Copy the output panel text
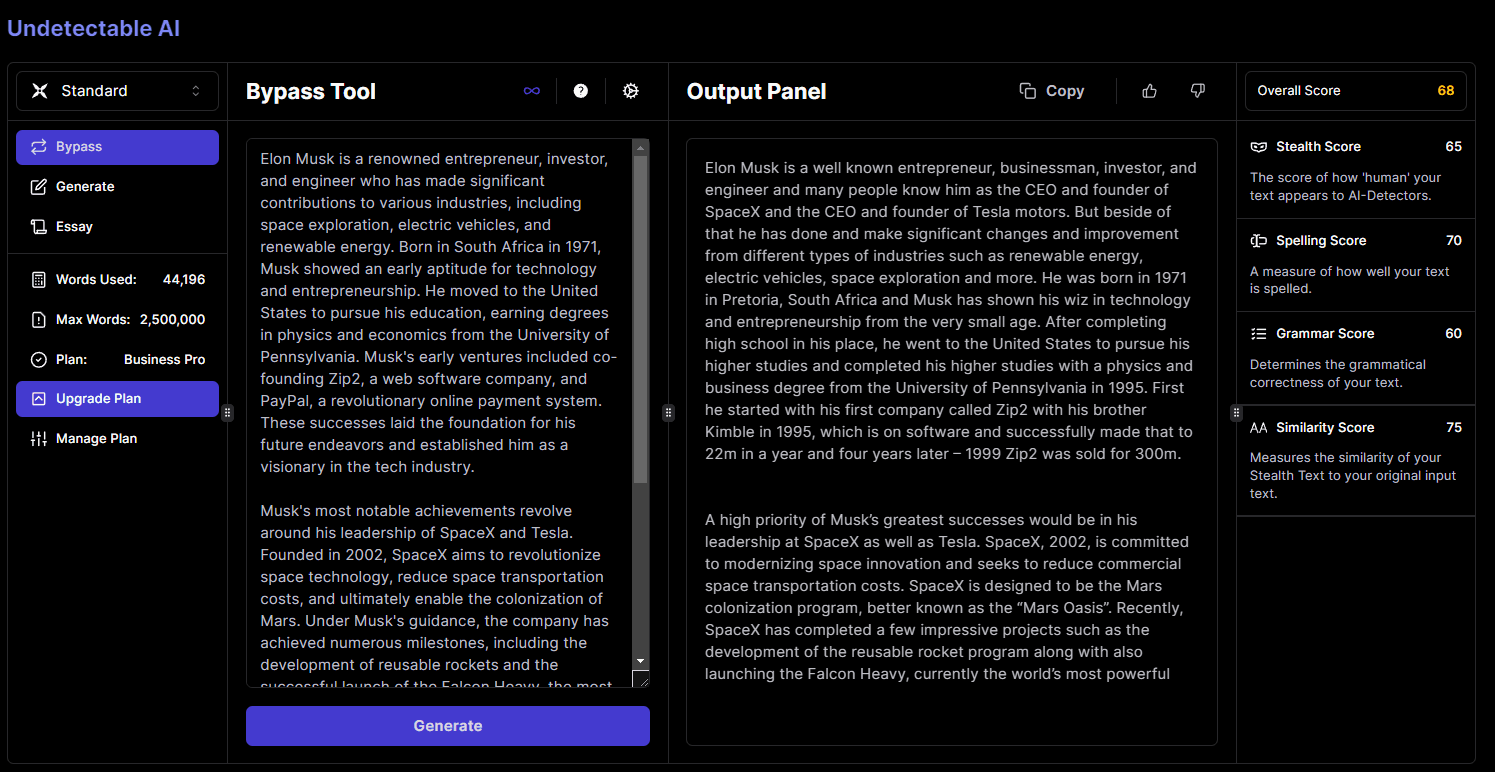Image resolution: width=1495 pixels, height=772 pixels. pos(1052,91)
